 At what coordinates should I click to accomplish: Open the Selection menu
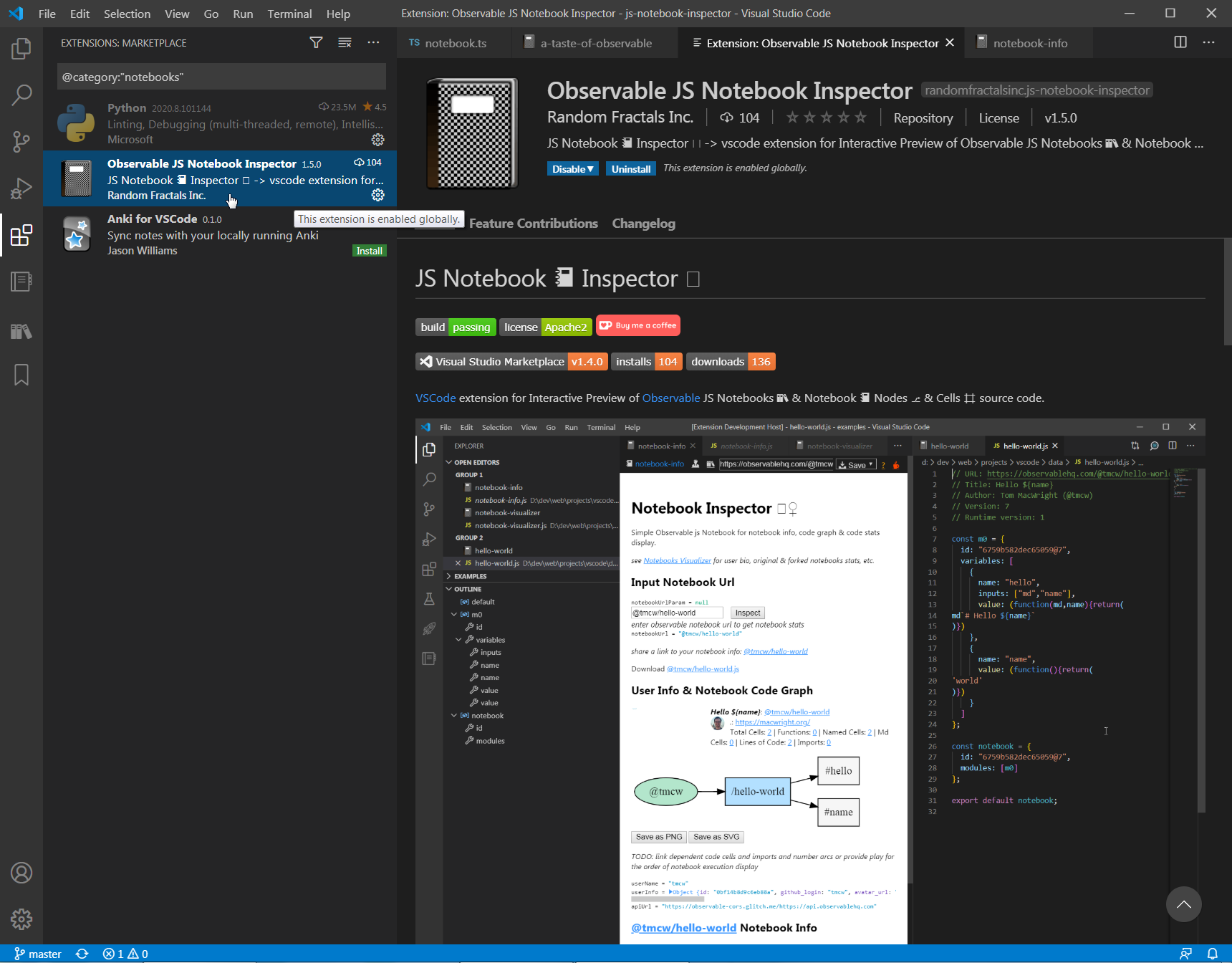tap(127, 14)
